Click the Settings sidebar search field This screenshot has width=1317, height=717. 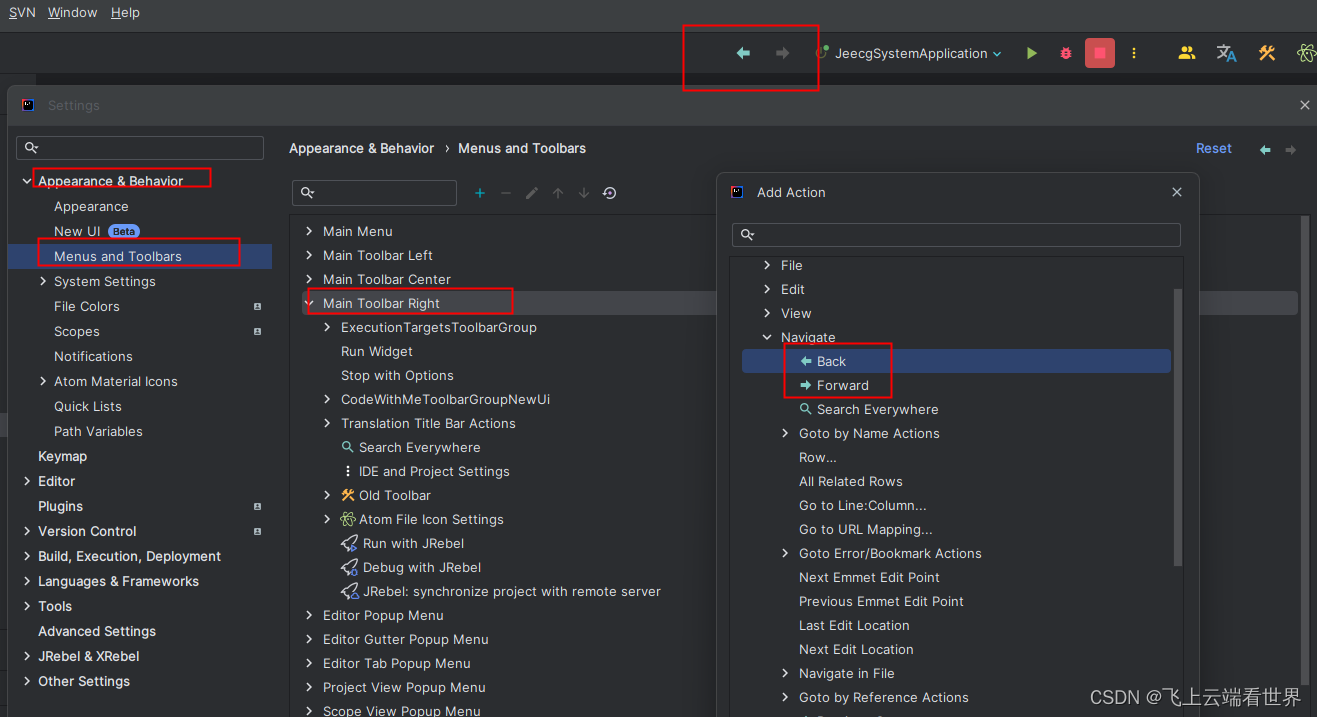click(140, 148)
